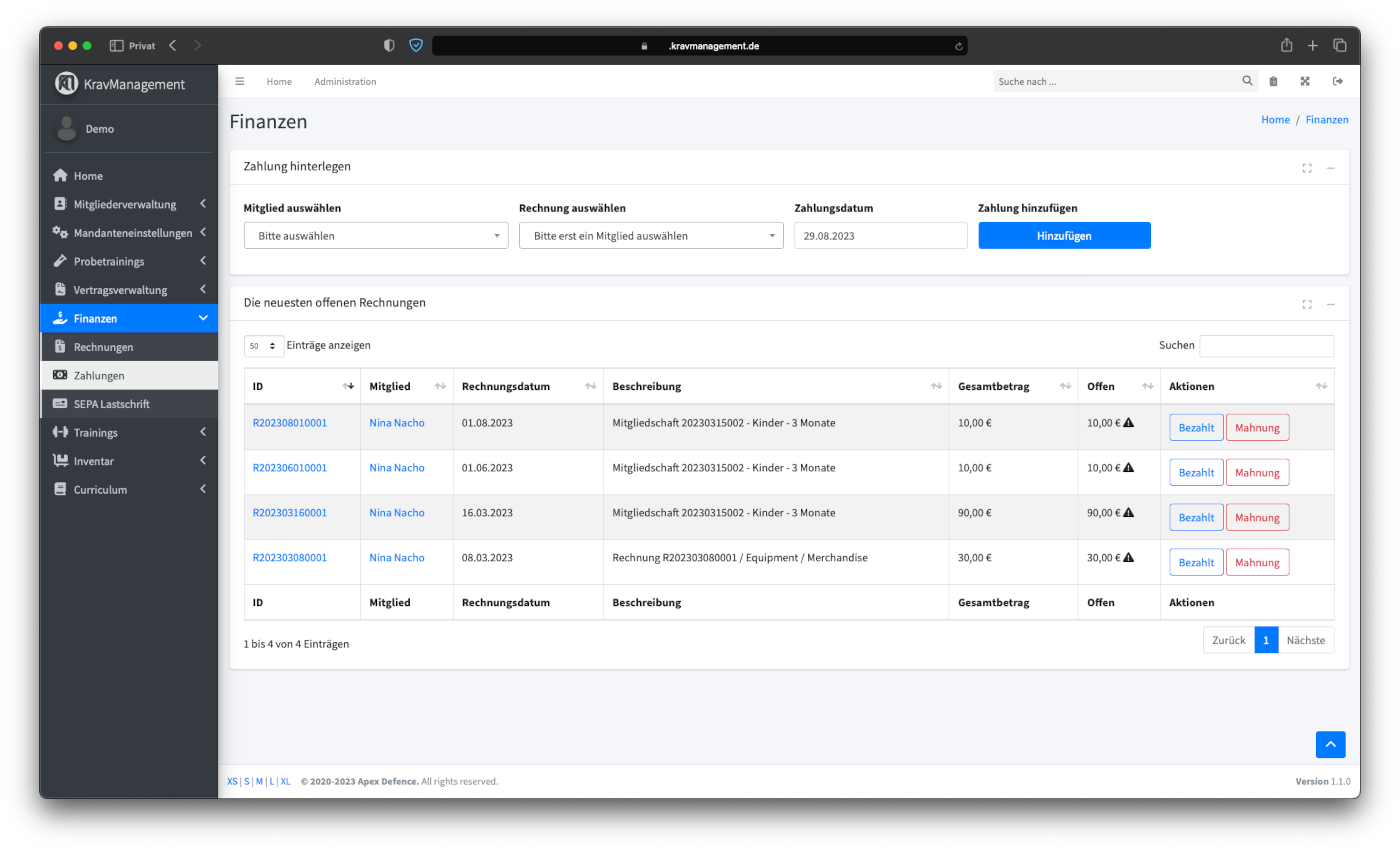1400x851 pixels.
Task: Expand Mitgliederverwaltung sidebar section
Action: [x=130, y=204]
